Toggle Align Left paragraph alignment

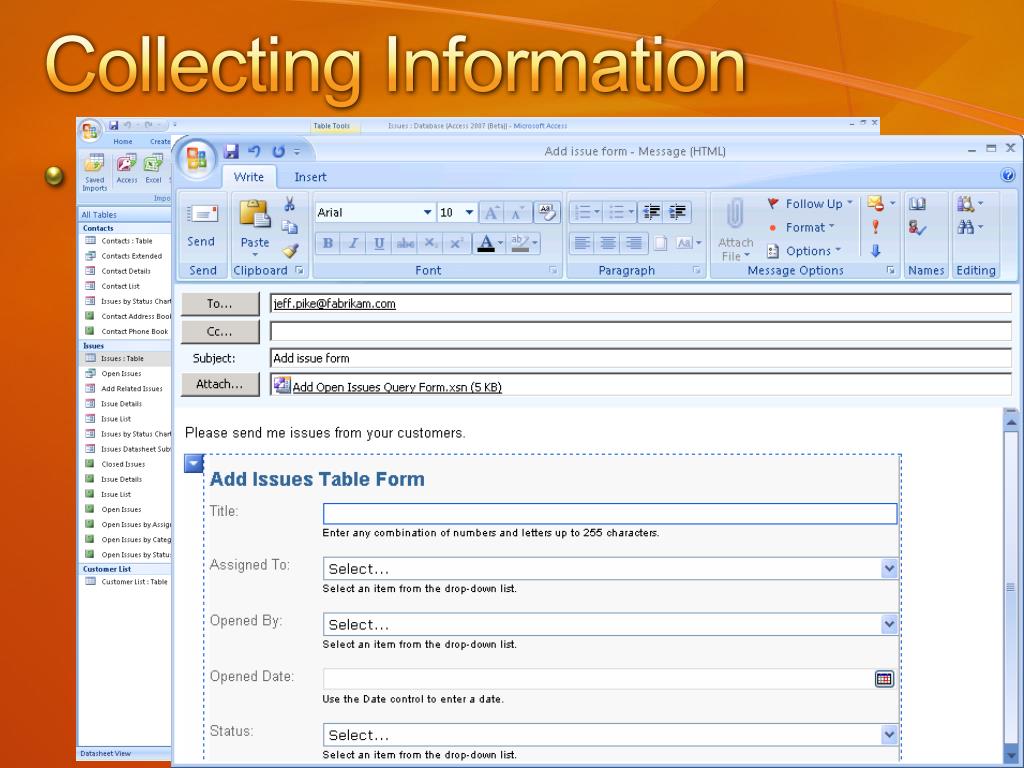[583, 243]
